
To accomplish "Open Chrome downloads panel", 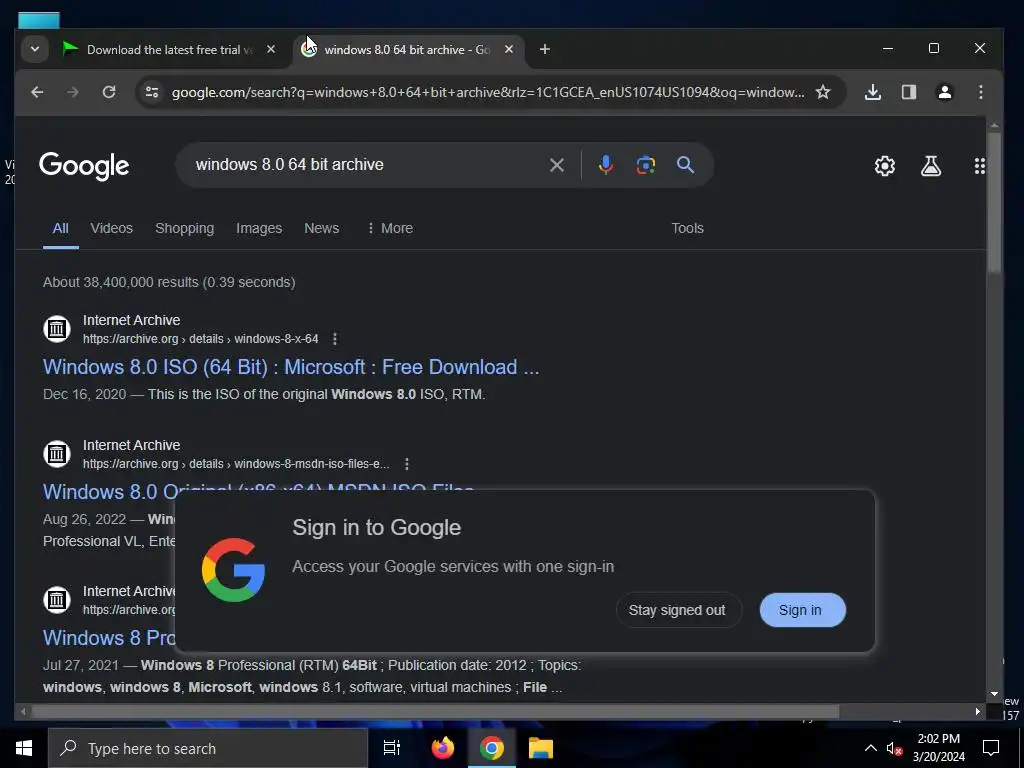I will (872, 92).
